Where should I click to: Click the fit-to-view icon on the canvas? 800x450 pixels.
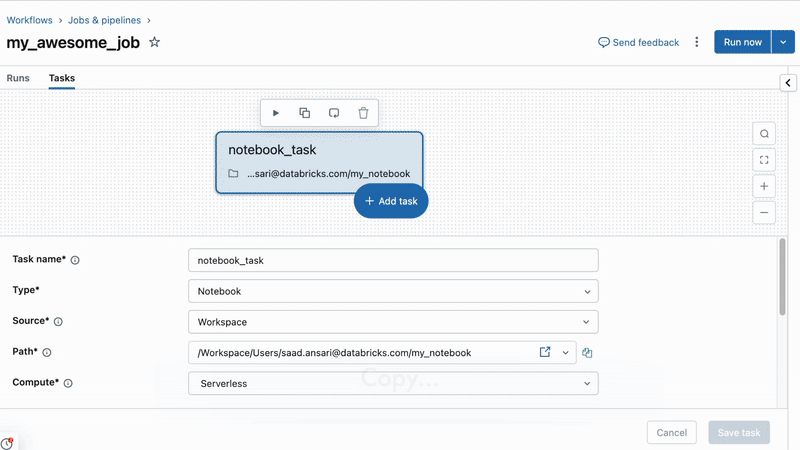tap(764, 160)
